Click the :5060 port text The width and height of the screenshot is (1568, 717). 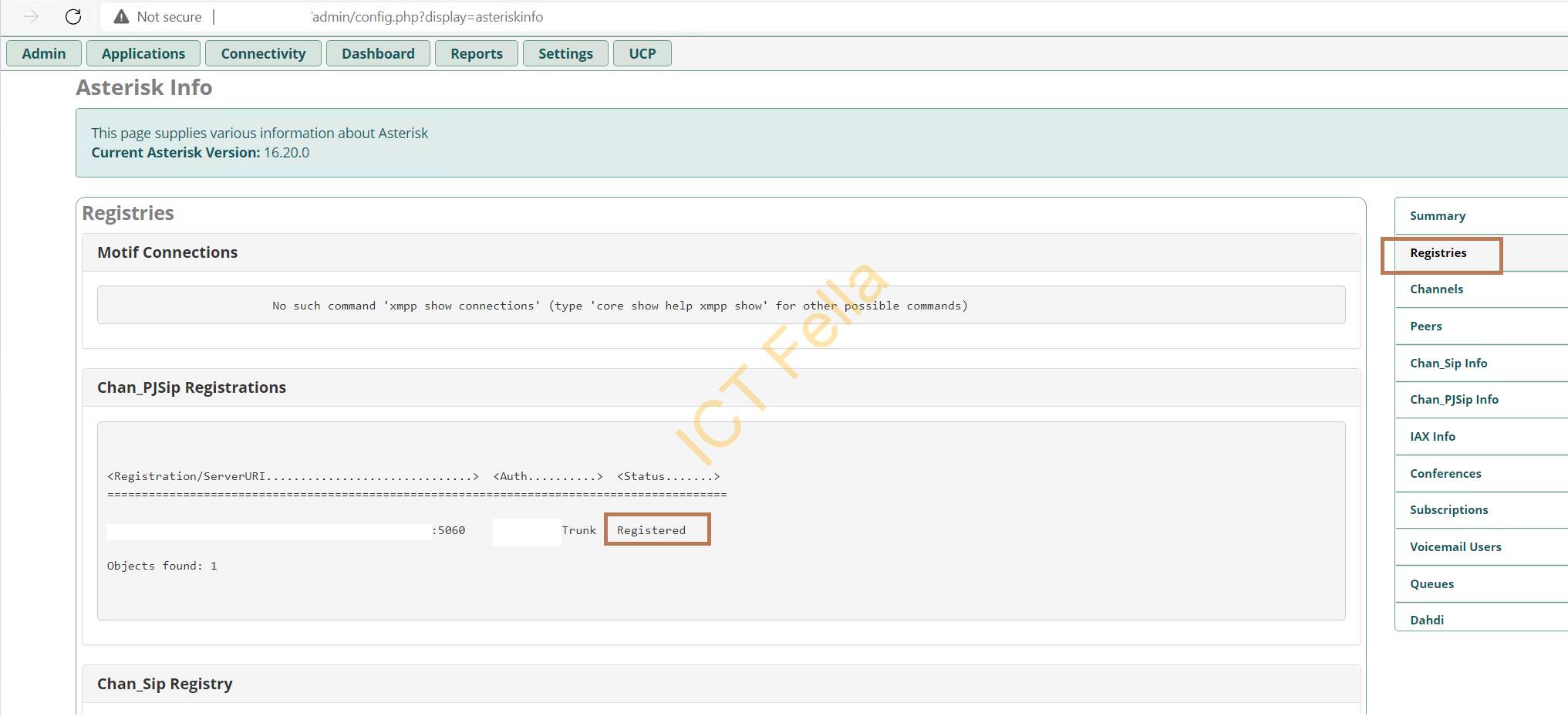pyautogui.click(x=449, y=530)
